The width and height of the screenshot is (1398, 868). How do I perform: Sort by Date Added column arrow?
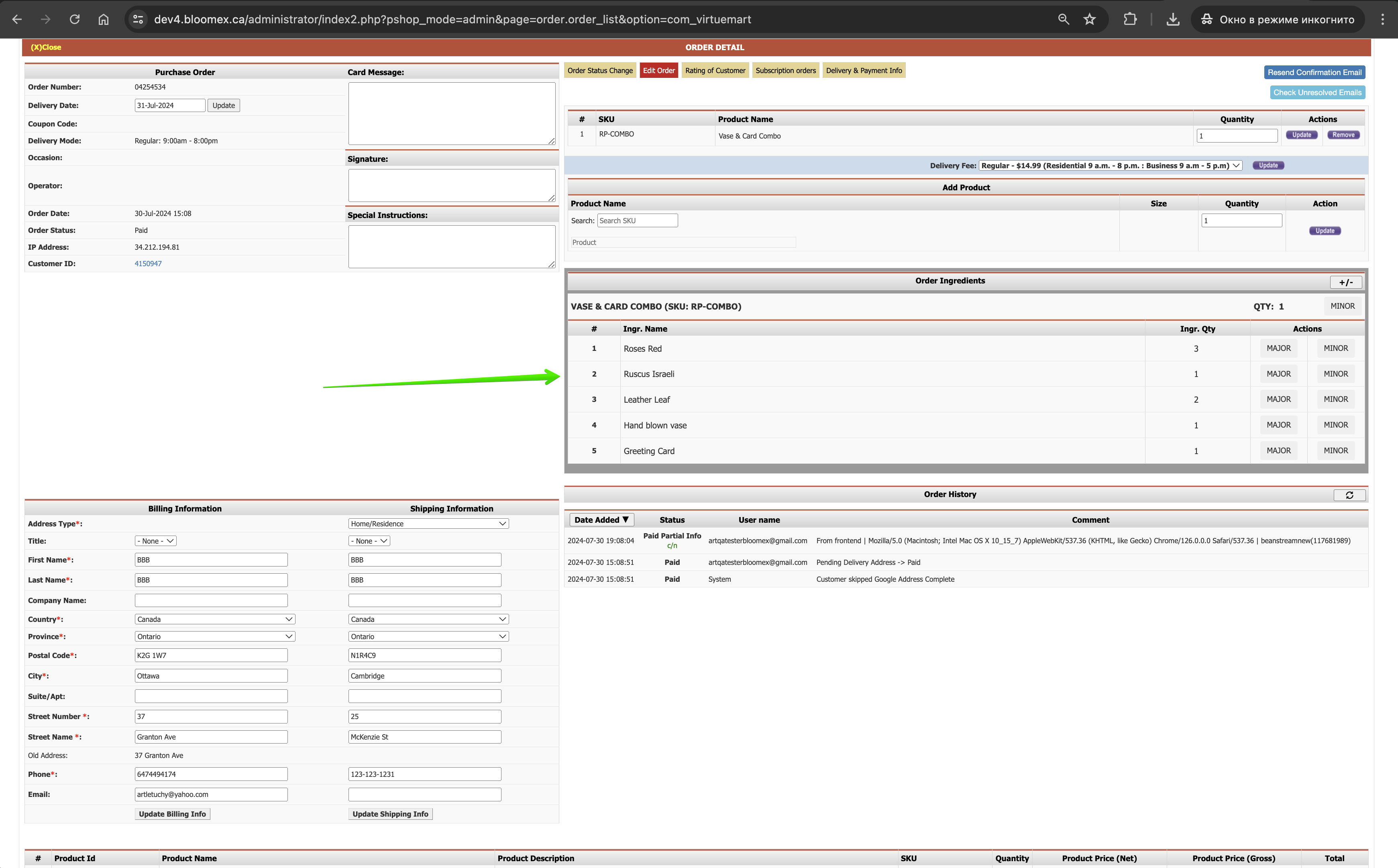tap(601, 520)
